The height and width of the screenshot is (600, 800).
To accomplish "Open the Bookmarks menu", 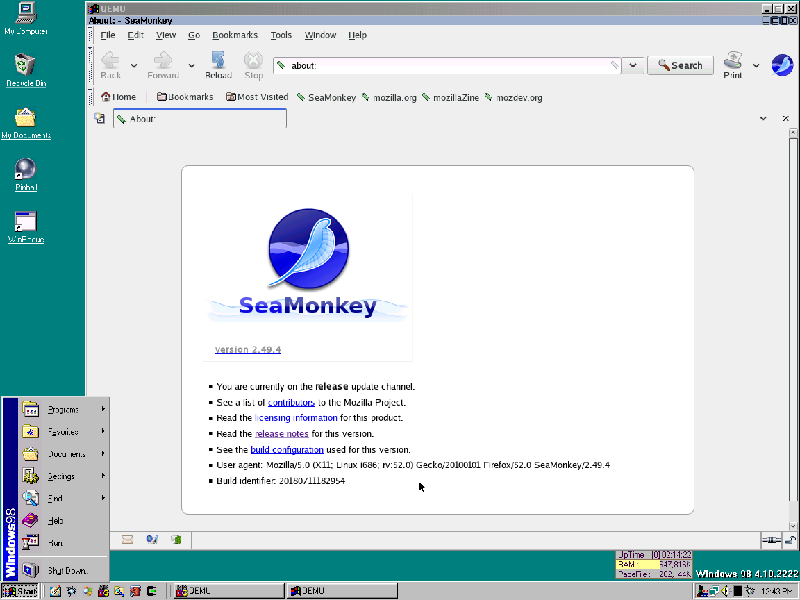I will [235, 35].
